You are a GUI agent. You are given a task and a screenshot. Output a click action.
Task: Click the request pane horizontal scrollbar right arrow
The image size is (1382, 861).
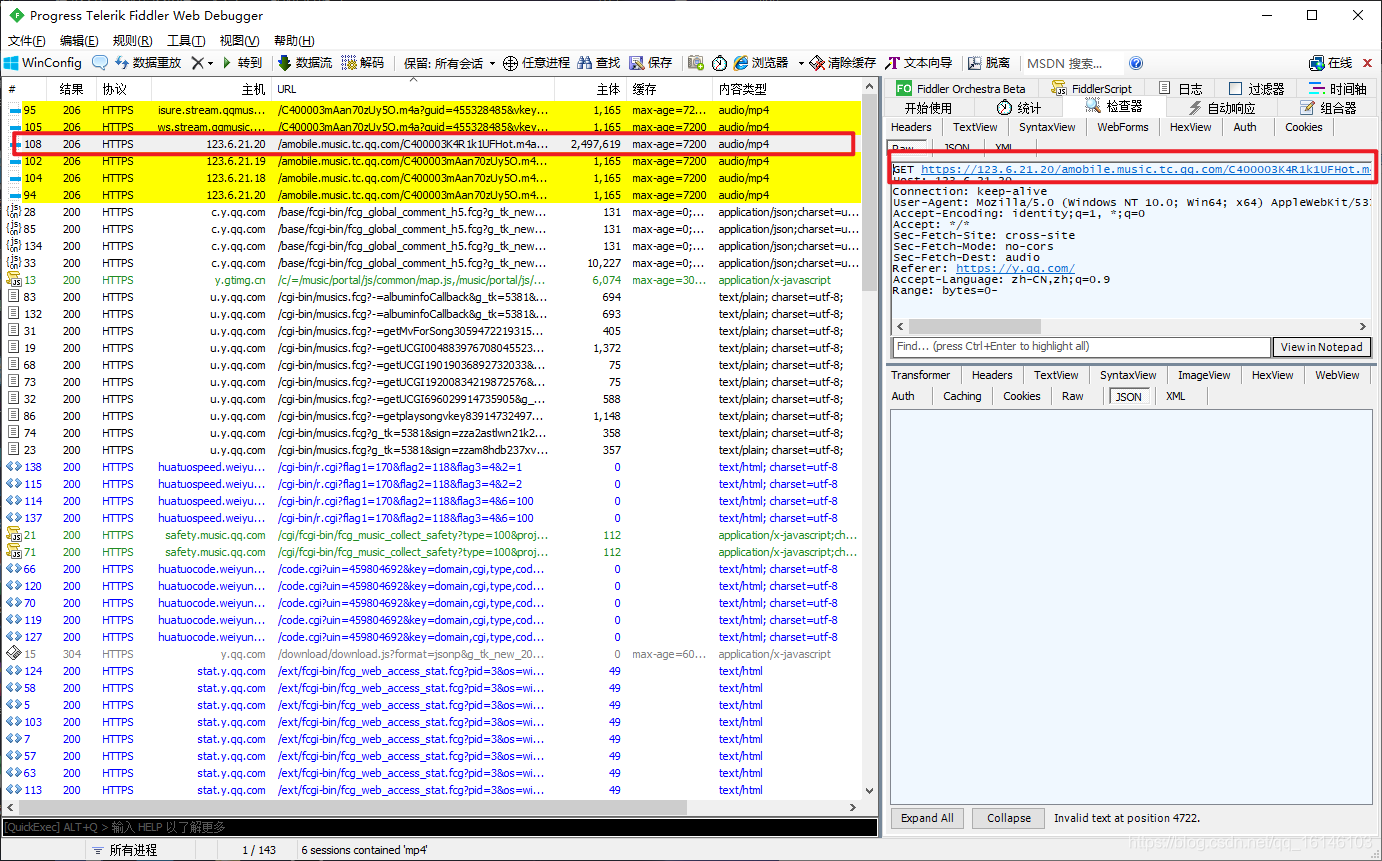tap(1363, 327)
